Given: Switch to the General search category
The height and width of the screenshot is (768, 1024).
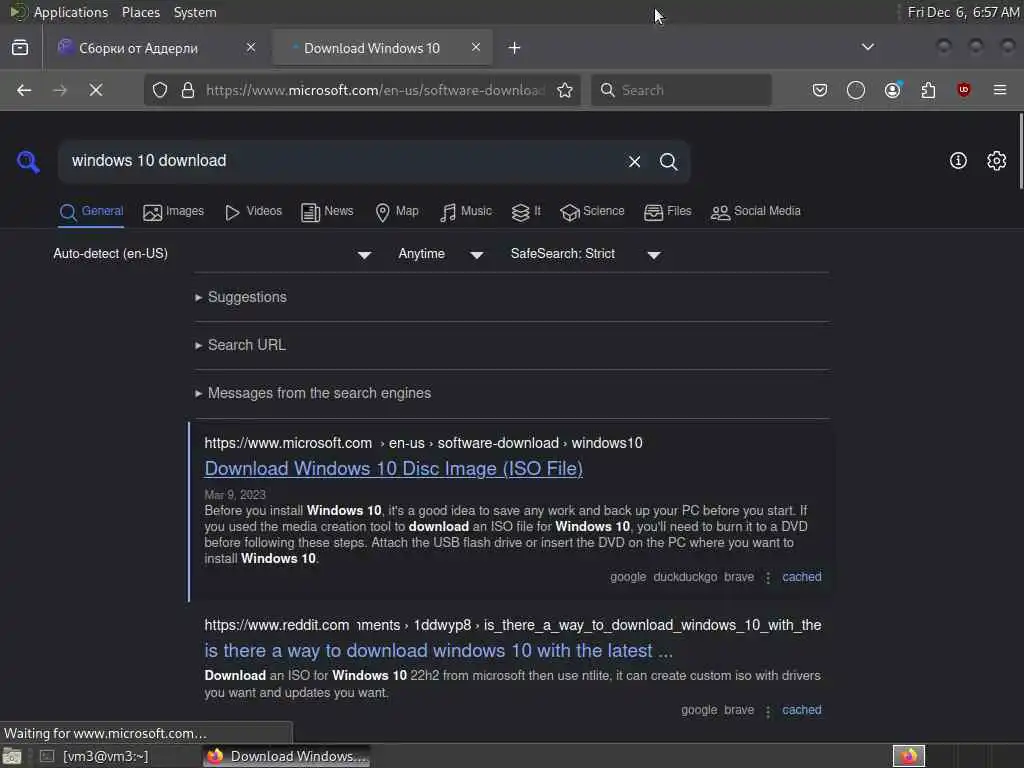Looking at the screenshot, I should [91, 212].
